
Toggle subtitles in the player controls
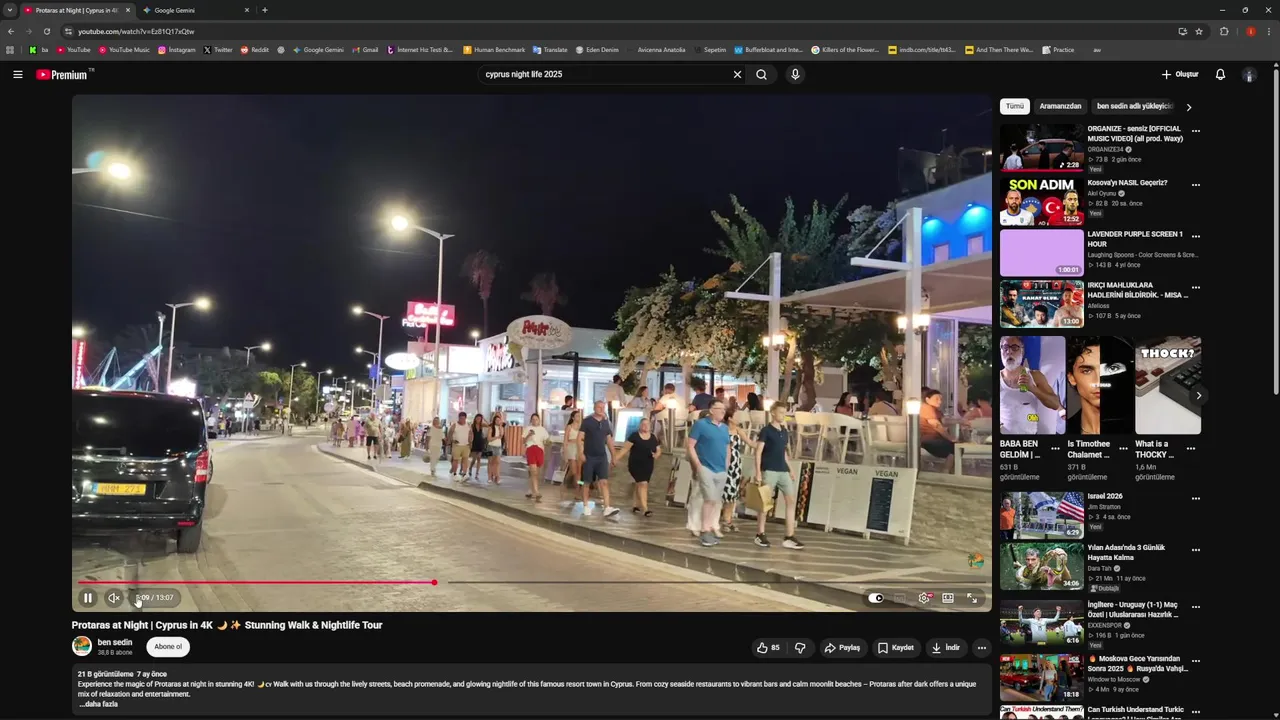pyautogui.click(x=900, y=598)
